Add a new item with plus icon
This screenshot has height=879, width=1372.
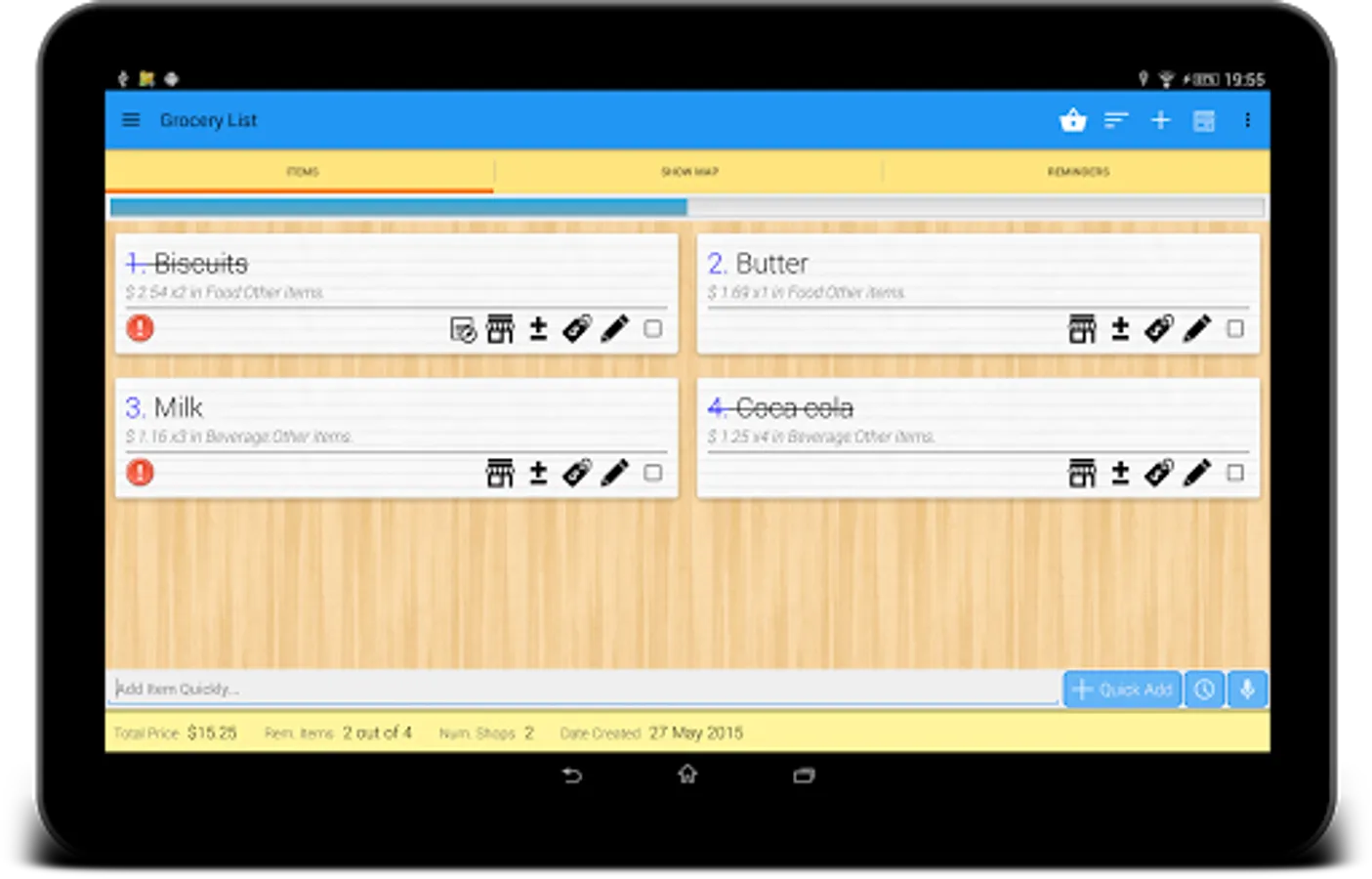(x=1160, y=120)
